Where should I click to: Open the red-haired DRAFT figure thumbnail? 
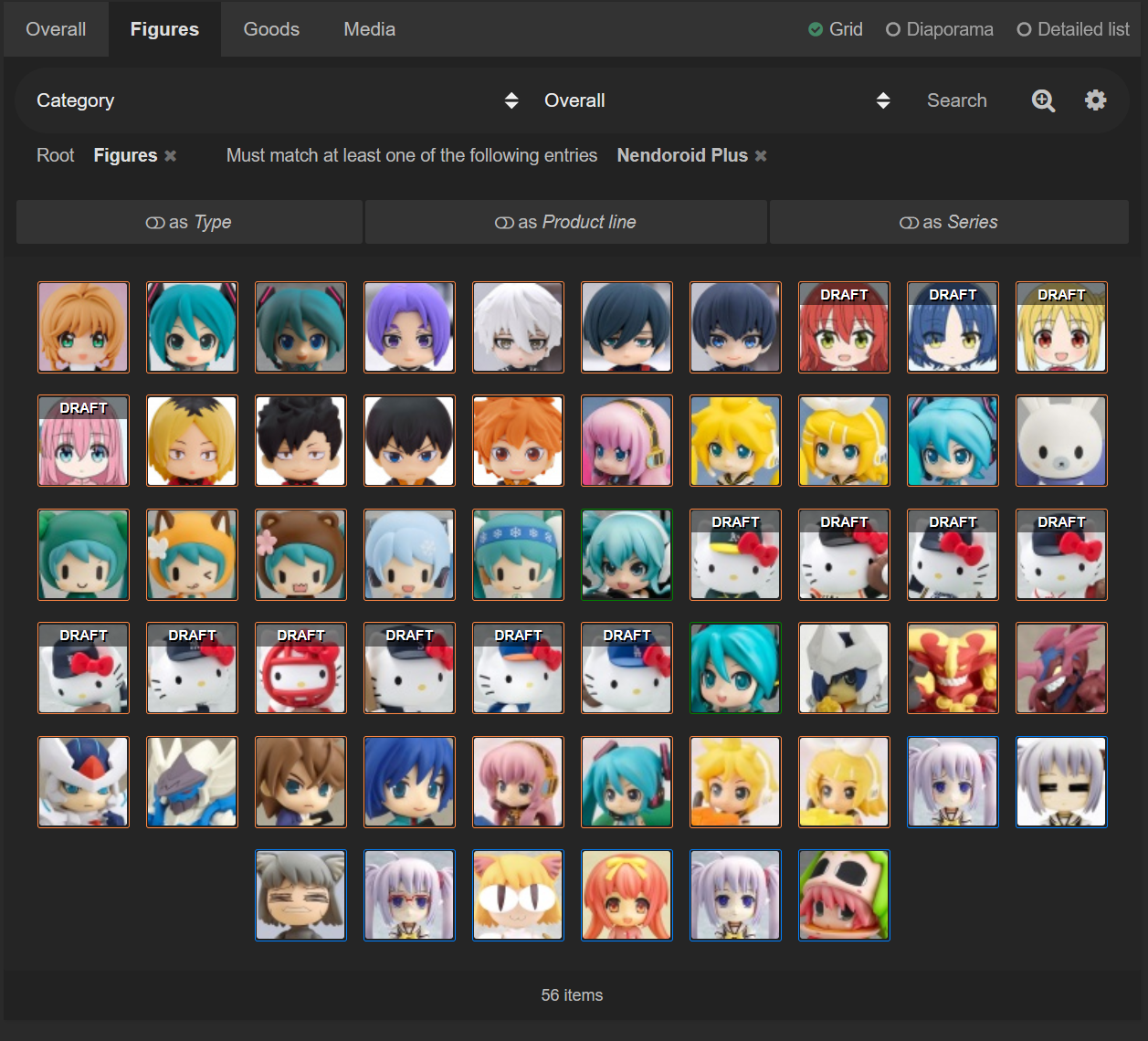(x=844, y=327)
